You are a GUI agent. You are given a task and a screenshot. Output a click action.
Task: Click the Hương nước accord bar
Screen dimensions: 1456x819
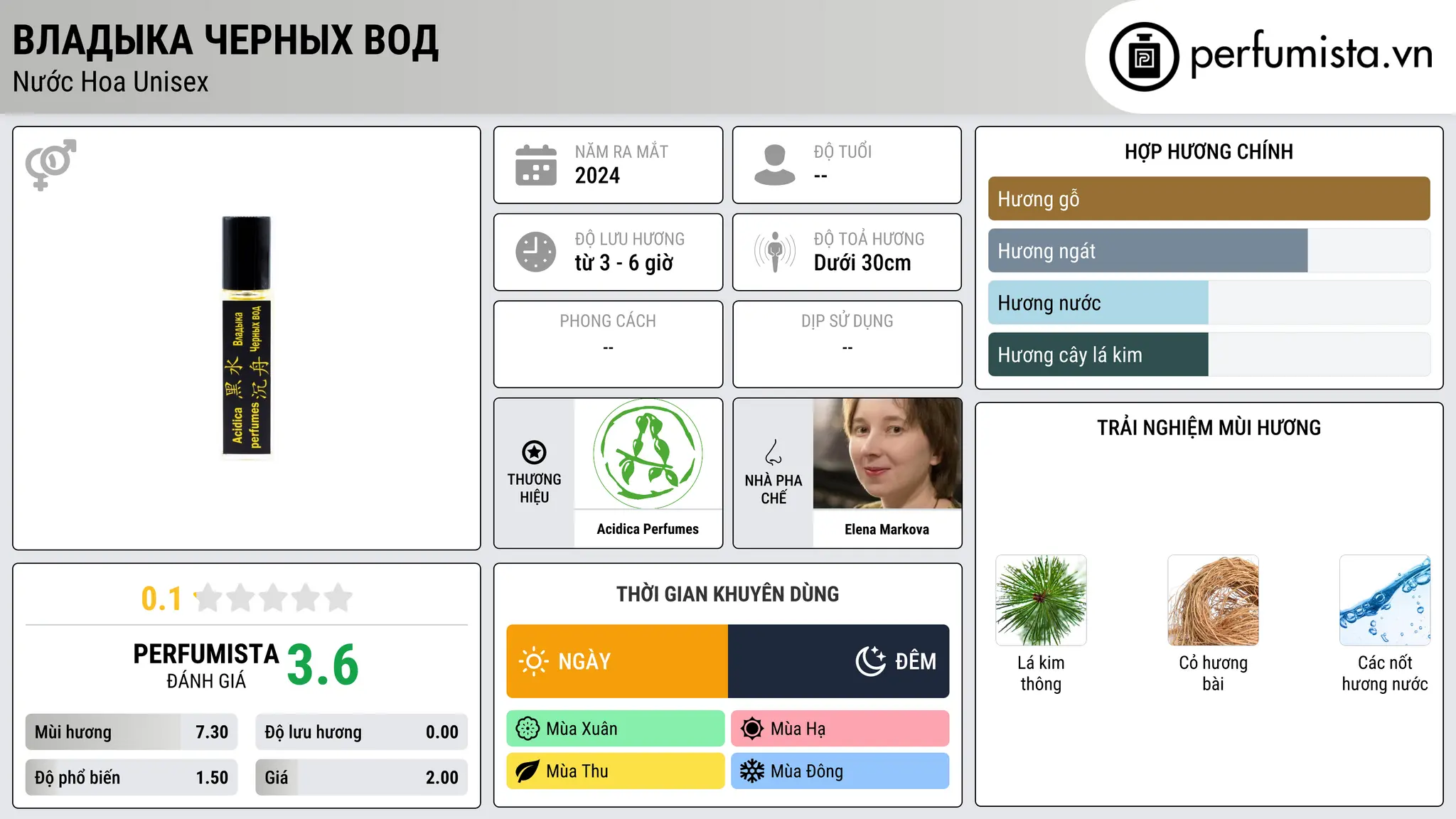(1209, 303)
